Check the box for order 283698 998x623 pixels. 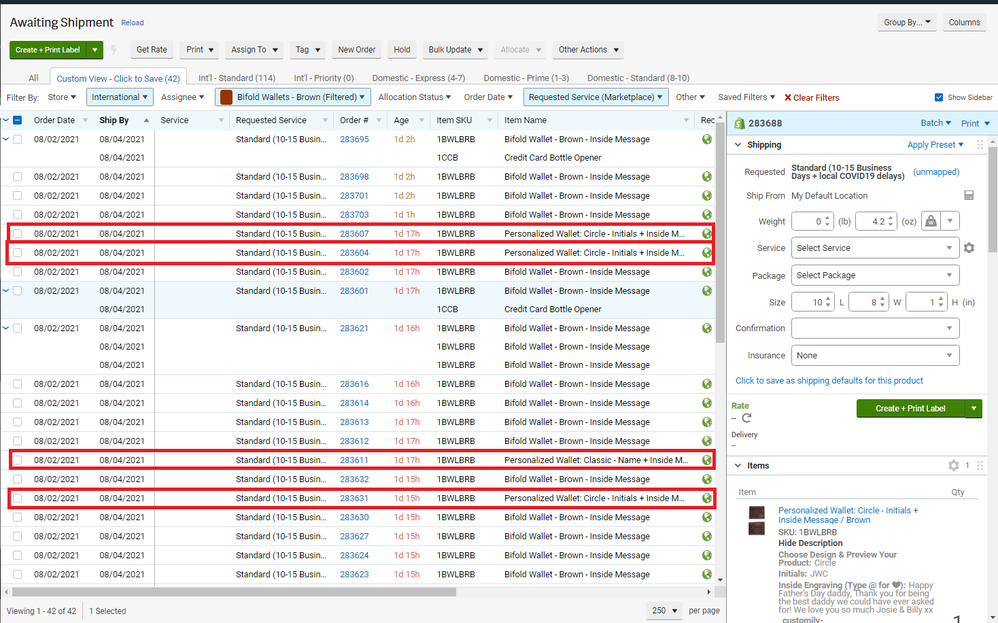[x=17, y=177]
